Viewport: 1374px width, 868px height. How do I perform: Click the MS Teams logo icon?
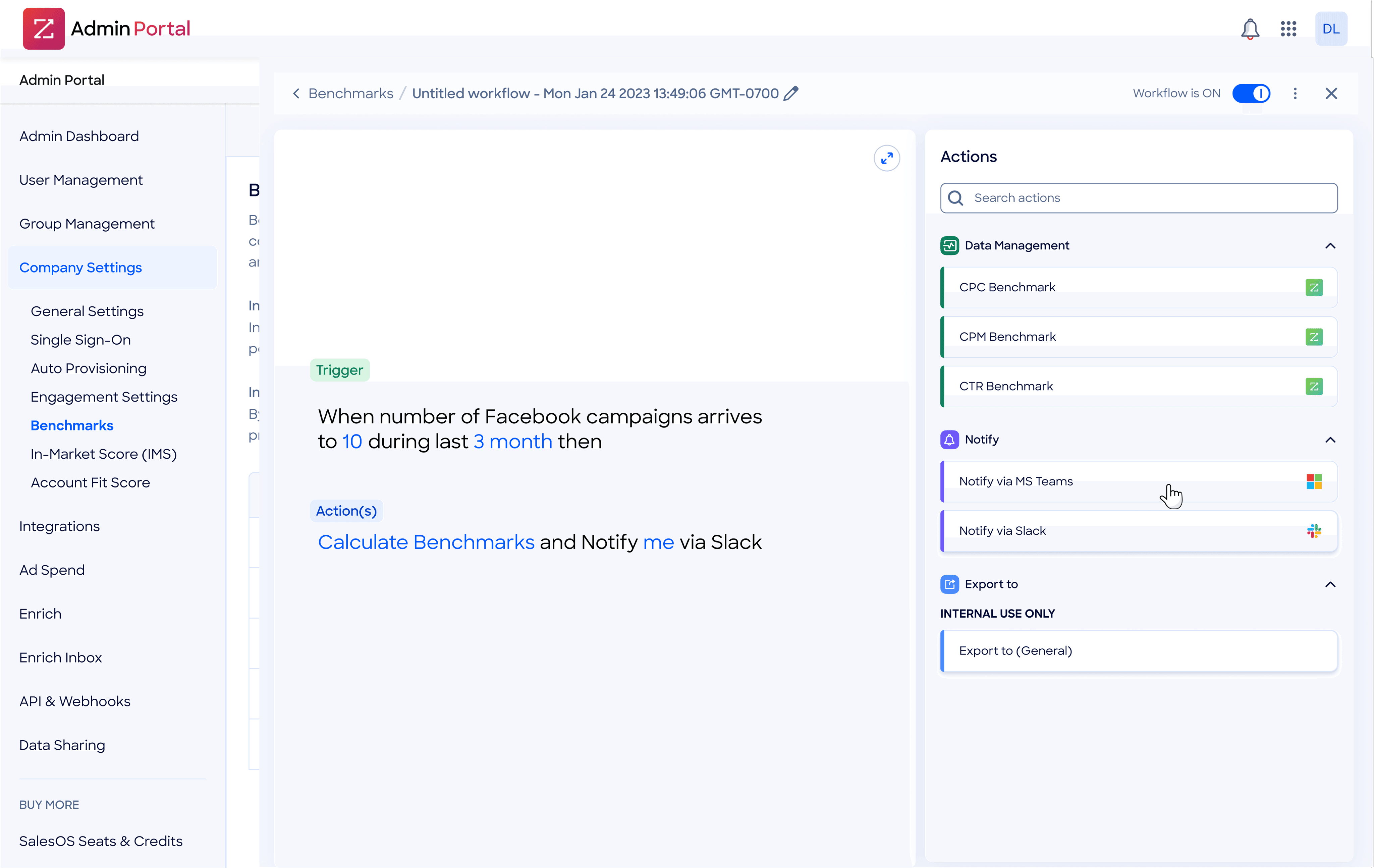1314,481
